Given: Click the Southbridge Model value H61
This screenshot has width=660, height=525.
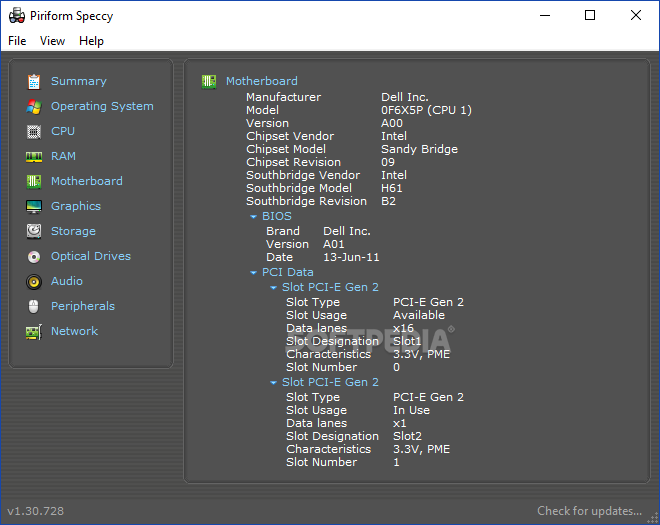Looking at the screenshot, I should point(391,188).
